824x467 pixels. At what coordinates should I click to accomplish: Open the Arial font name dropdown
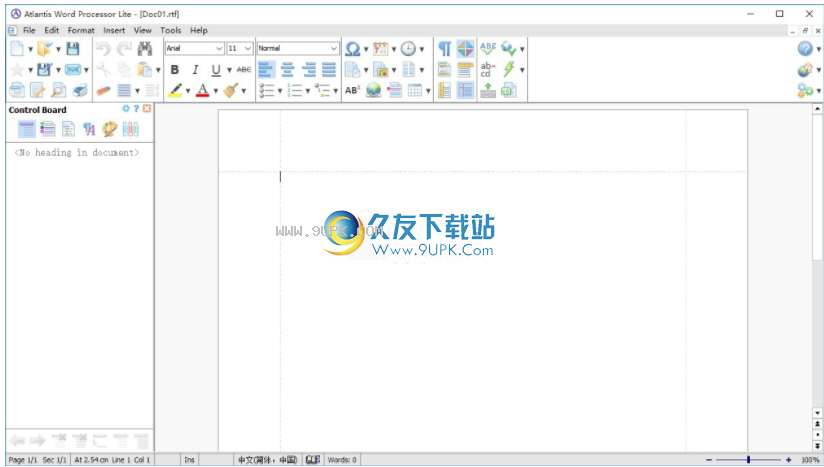(x=220, y=48)
